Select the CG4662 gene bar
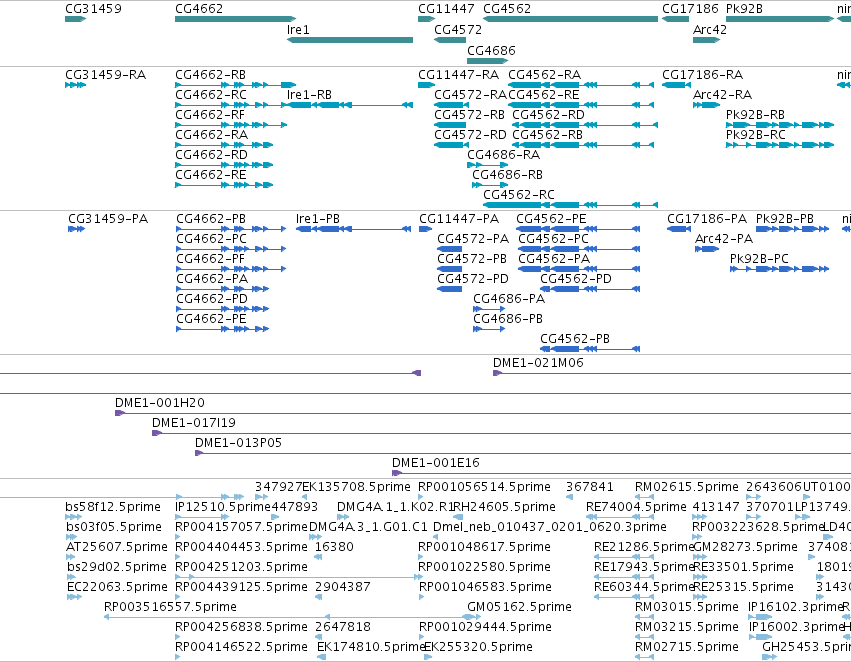851x662 pixels. coord(235,19)
